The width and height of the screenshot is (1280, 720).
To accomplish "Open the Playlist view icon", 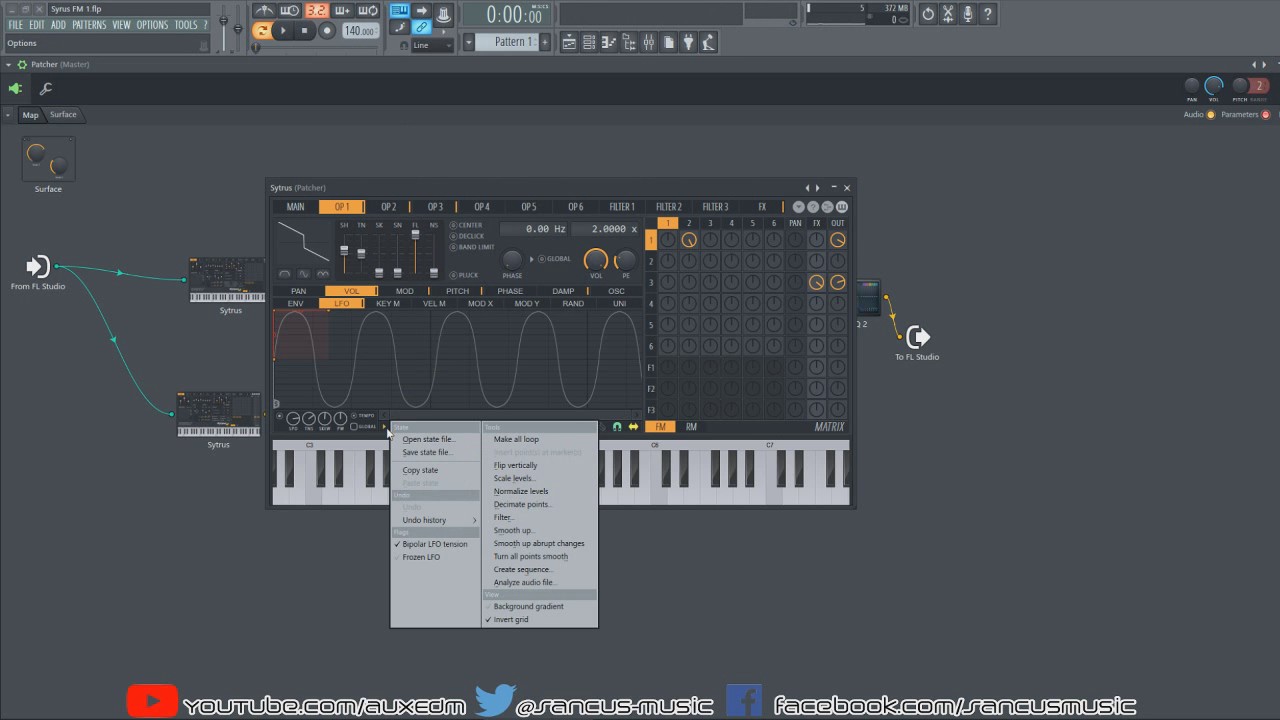I will coord(569,42).
